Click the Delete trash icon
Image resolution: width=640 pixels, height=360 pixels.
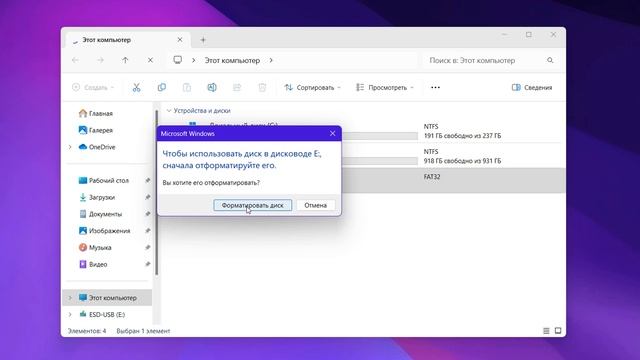coord(262,87)
